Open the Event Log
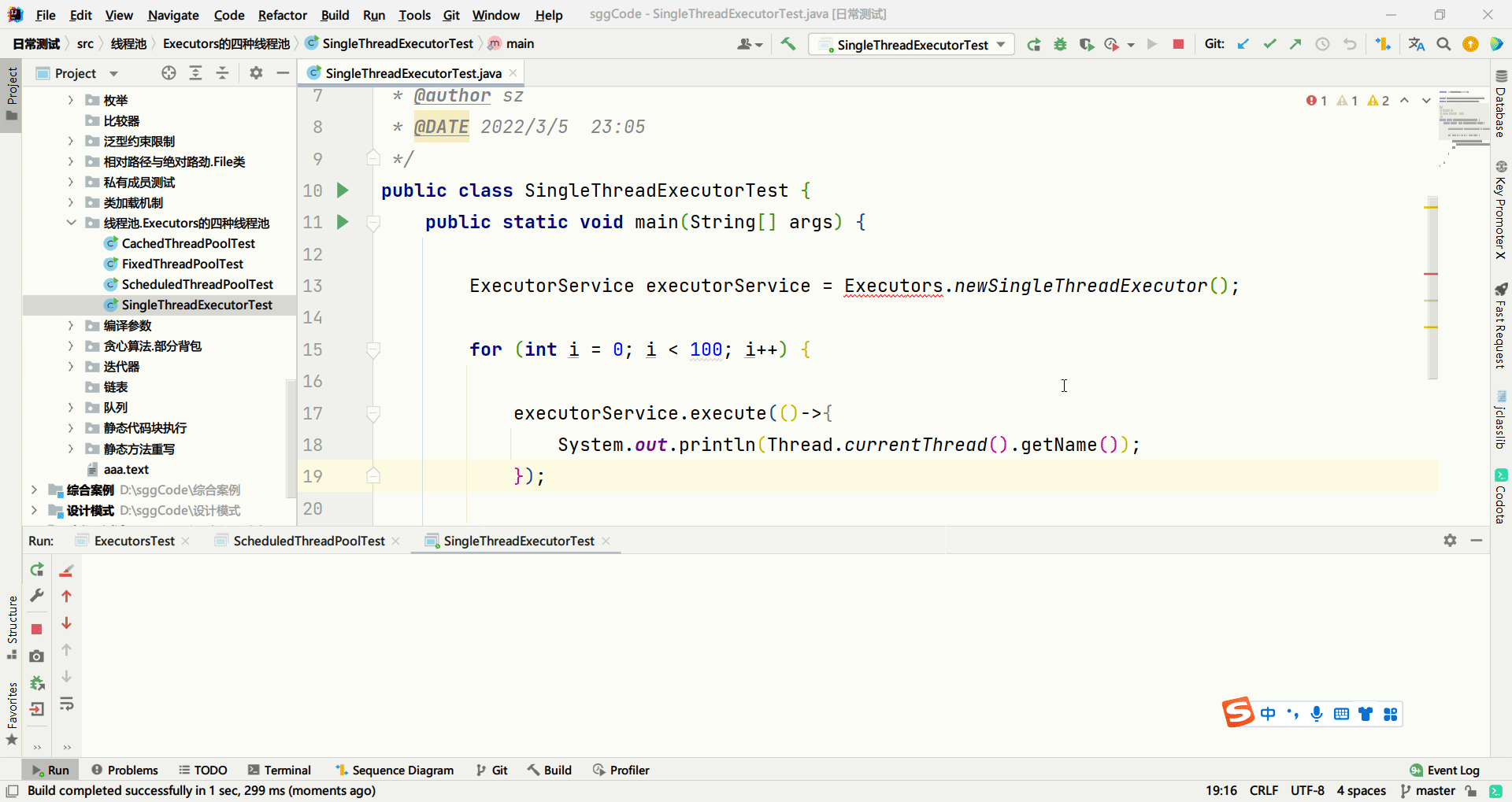This screenshot has height=802, width=1512. click(1444, 770)
